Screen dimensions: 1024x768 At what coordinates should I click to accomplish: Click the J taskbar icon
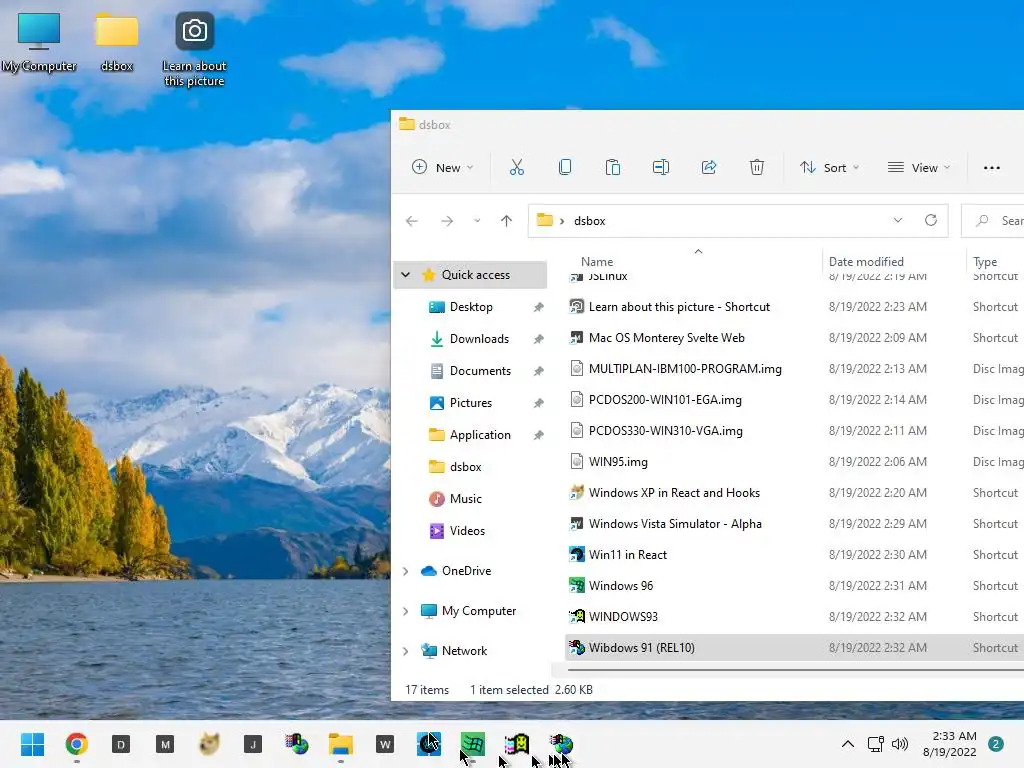(x=253, y=744)
